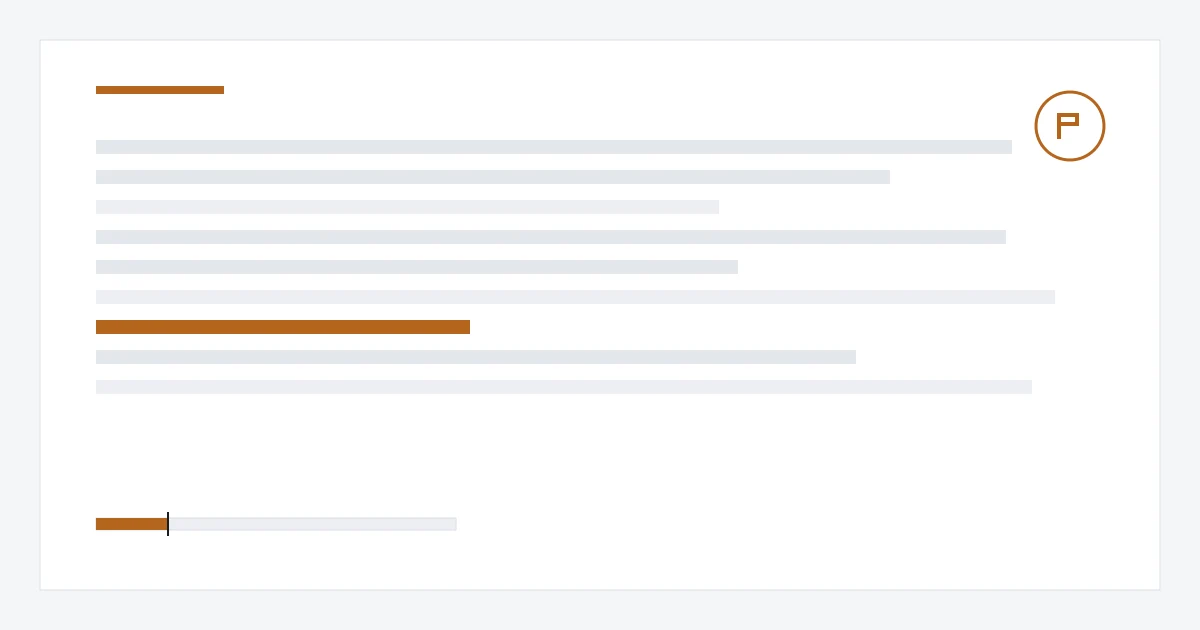This screenshot has height=630, width=1200.
Task: Select the sixth, longest gray placeholder line
Action: click(575, 297)
